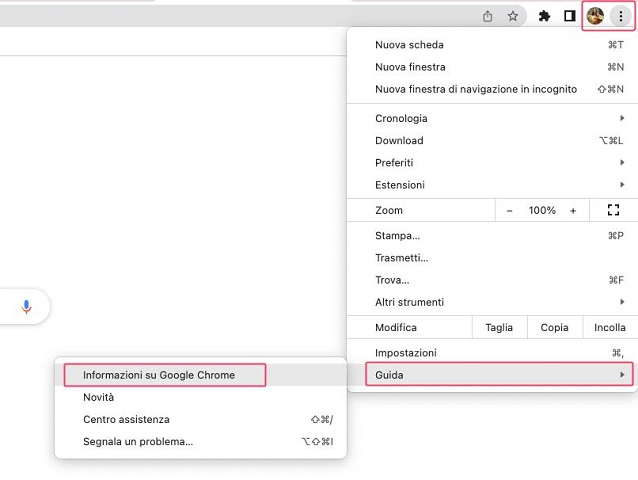Click the Taglia button
Screen dimensions: 638x480
pos(499,327)
